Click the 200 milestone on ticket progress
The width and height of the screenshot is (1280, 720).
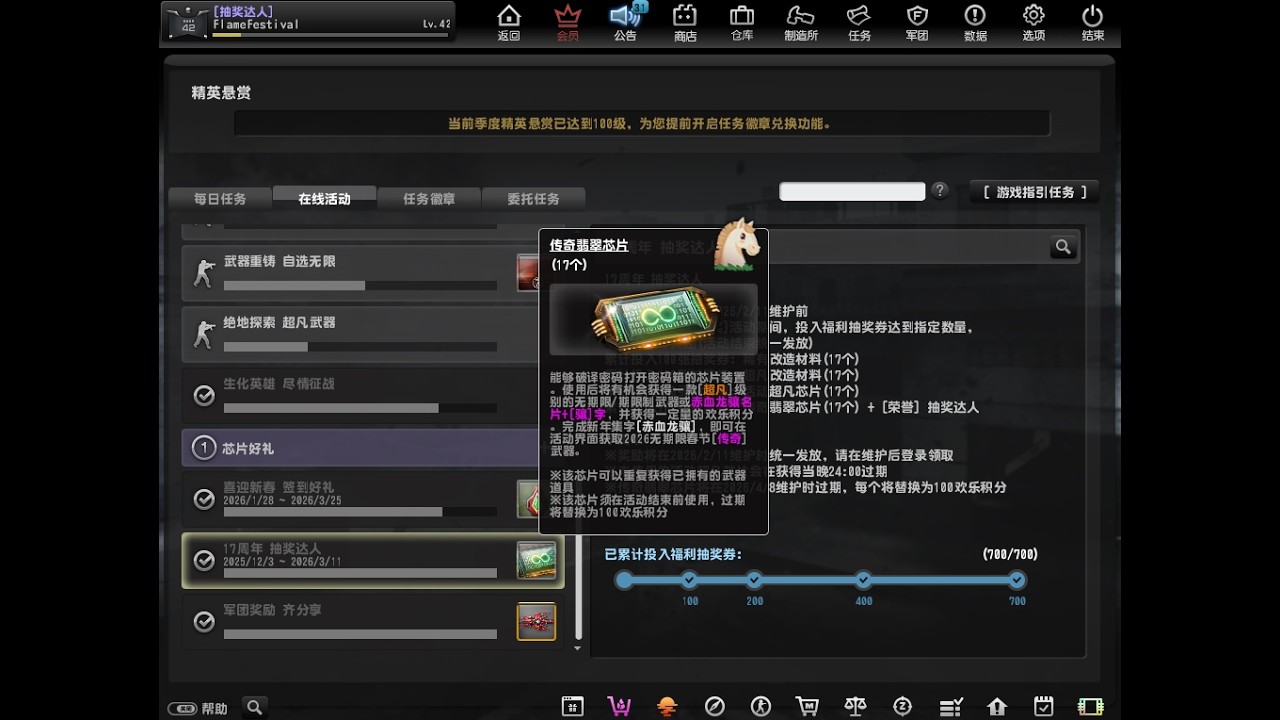tap(754, 580)
